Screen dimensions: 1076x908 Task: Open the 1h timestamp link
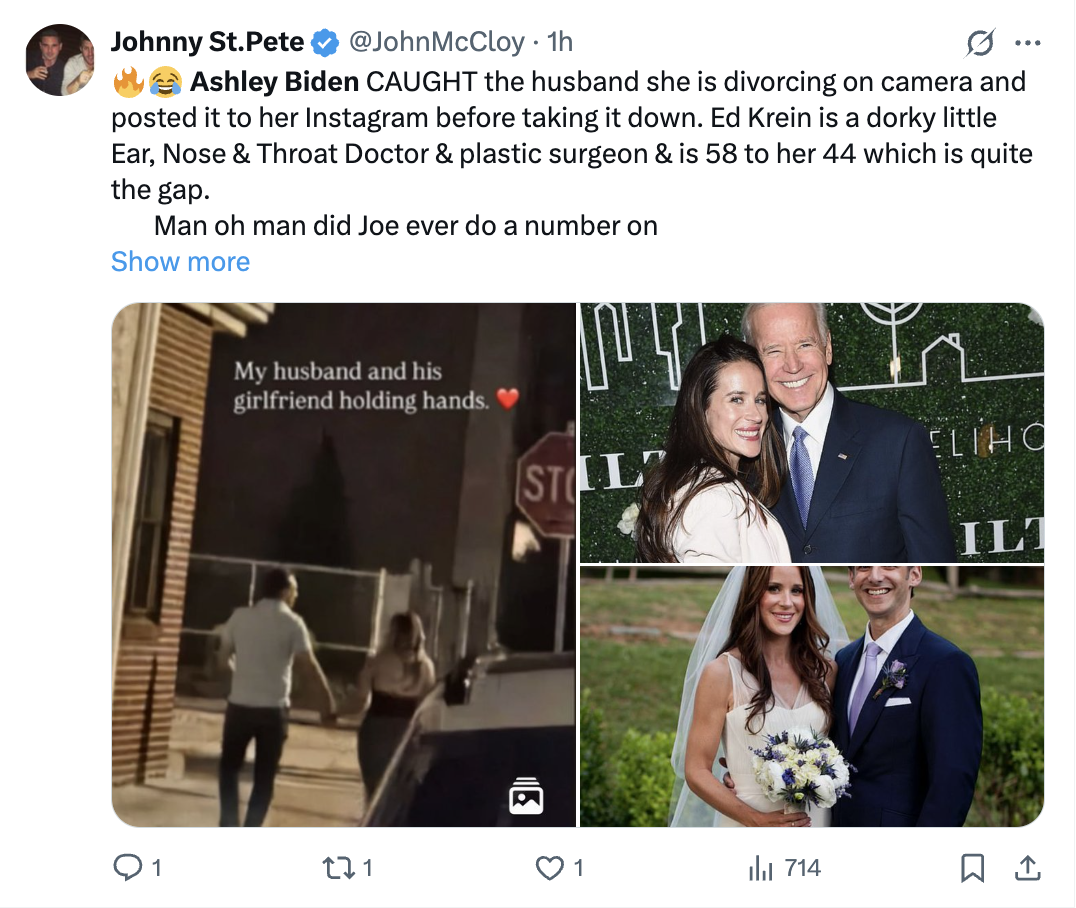560,42
